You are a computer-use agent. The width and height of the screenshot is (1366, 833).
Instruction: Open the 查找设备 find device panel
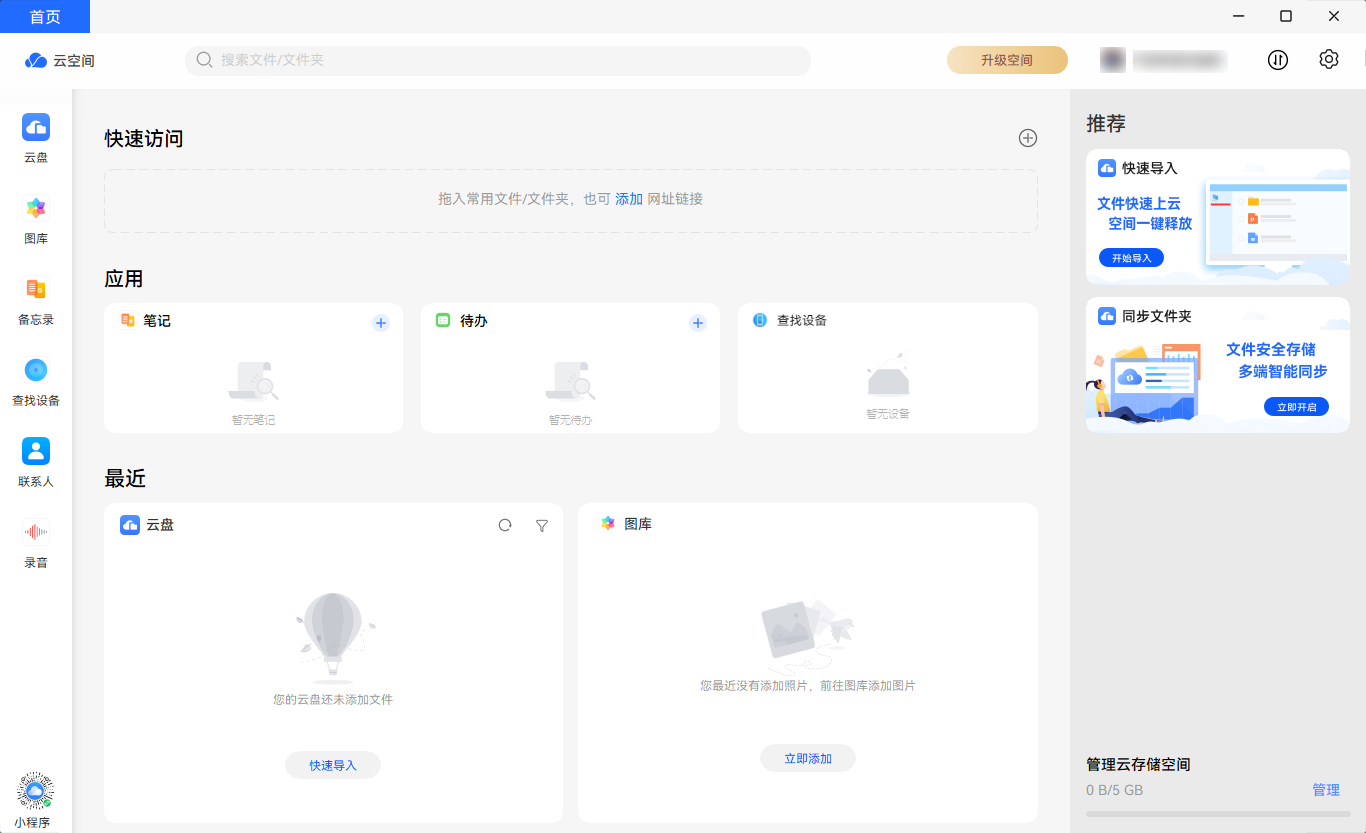point(35,380)
